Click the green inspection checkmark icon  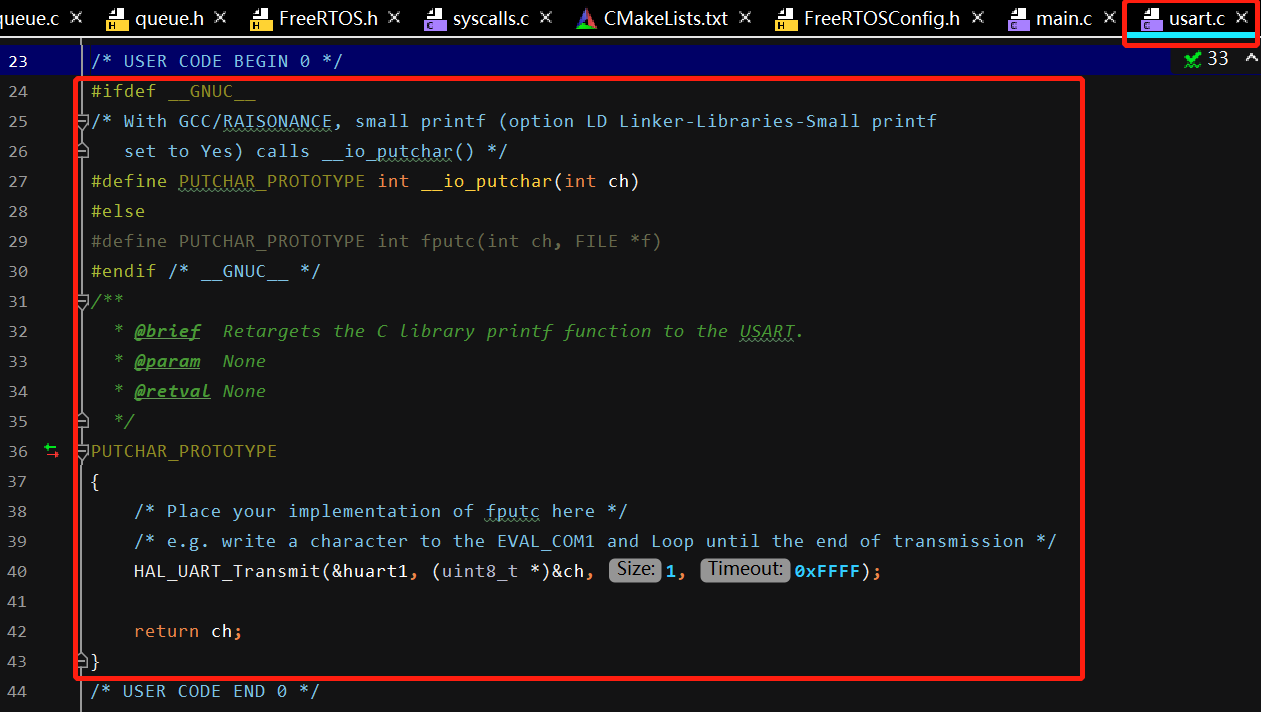[x=1192, y=59]
